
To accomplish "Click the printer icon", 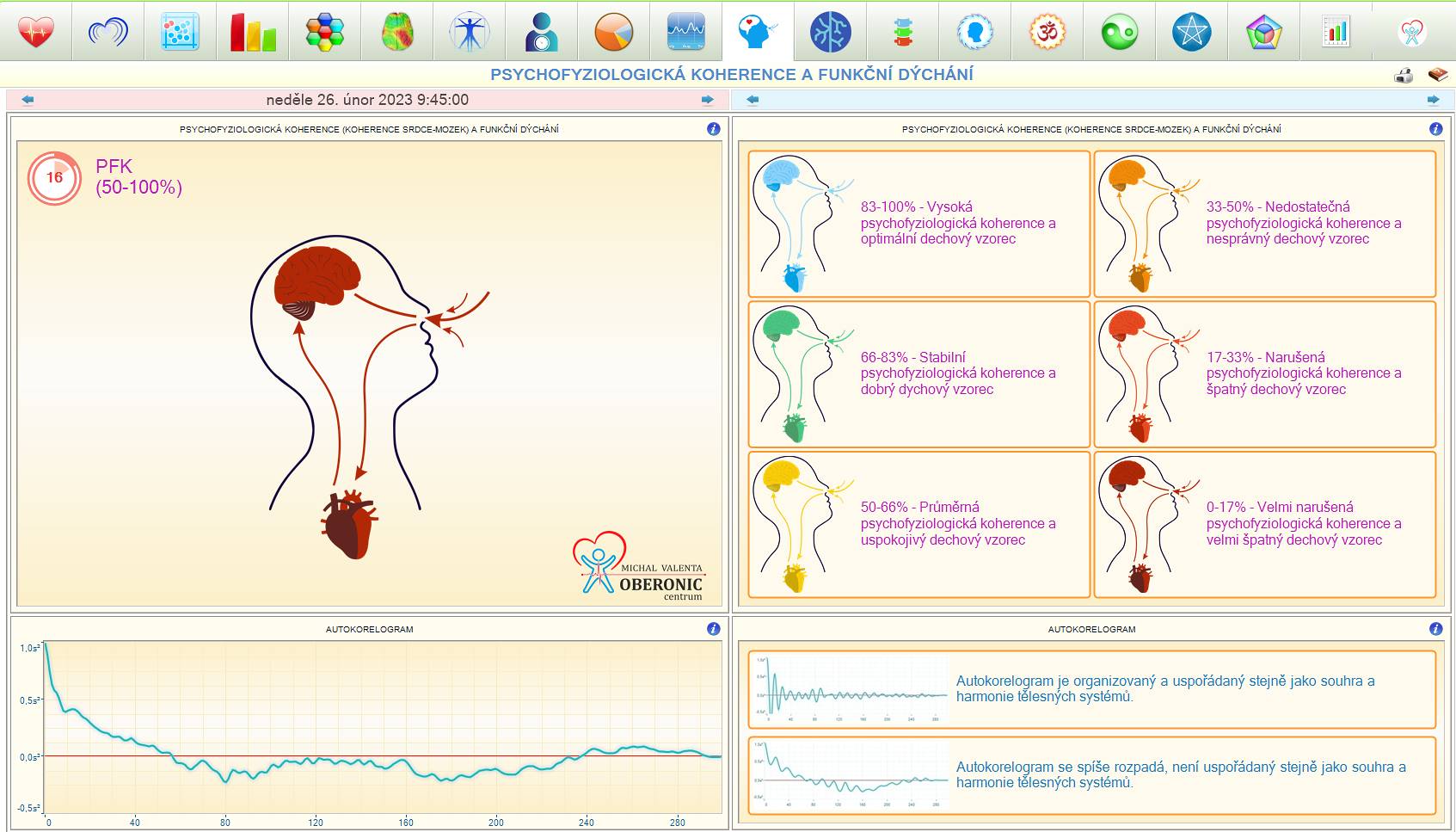I will click(x=1404, y=76).
